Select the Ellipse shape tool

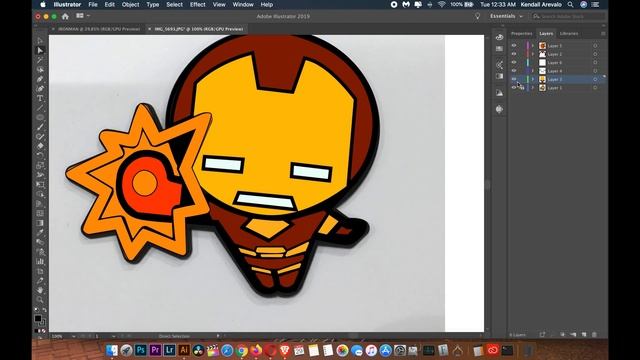(x=40, y=118)
